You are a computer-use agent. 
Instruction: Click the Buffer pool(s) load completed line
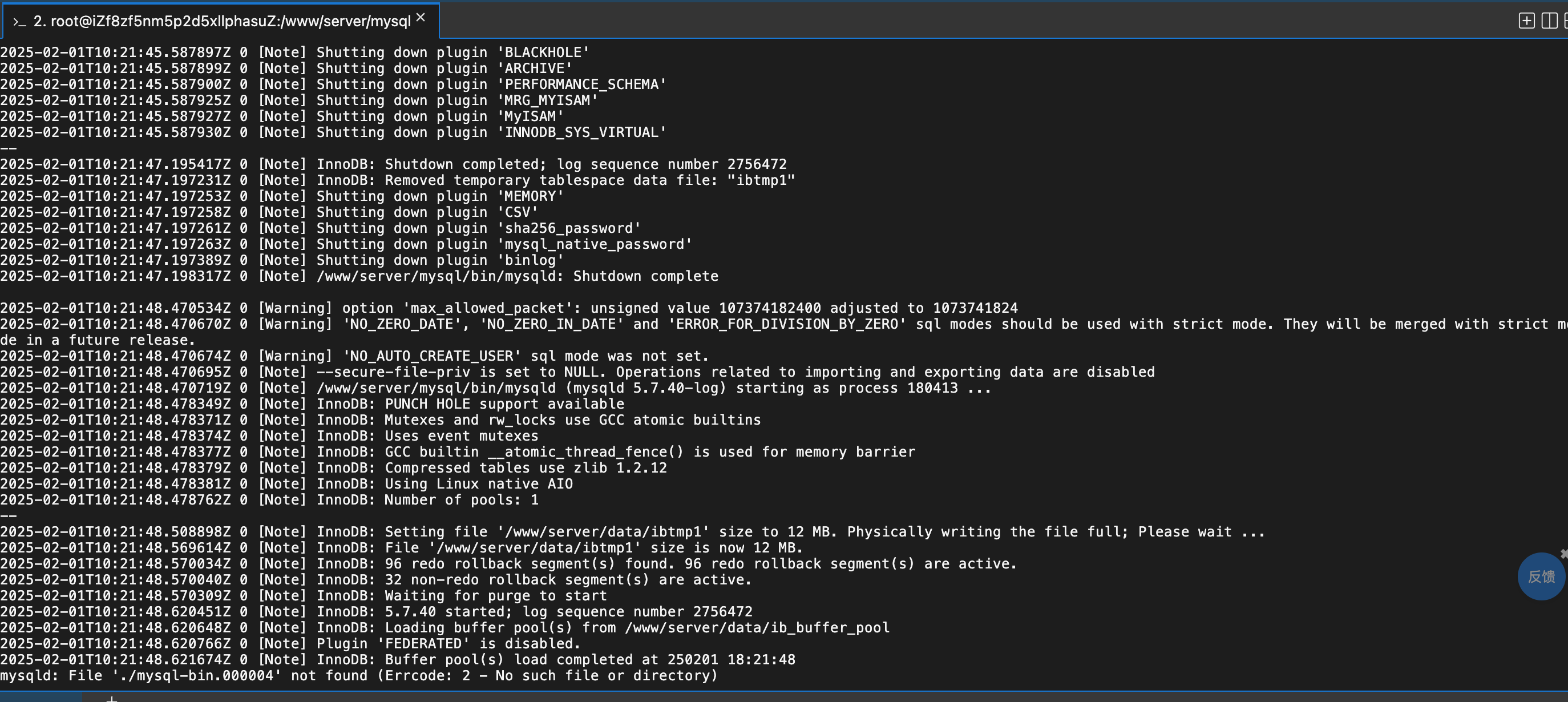point(398,660)
